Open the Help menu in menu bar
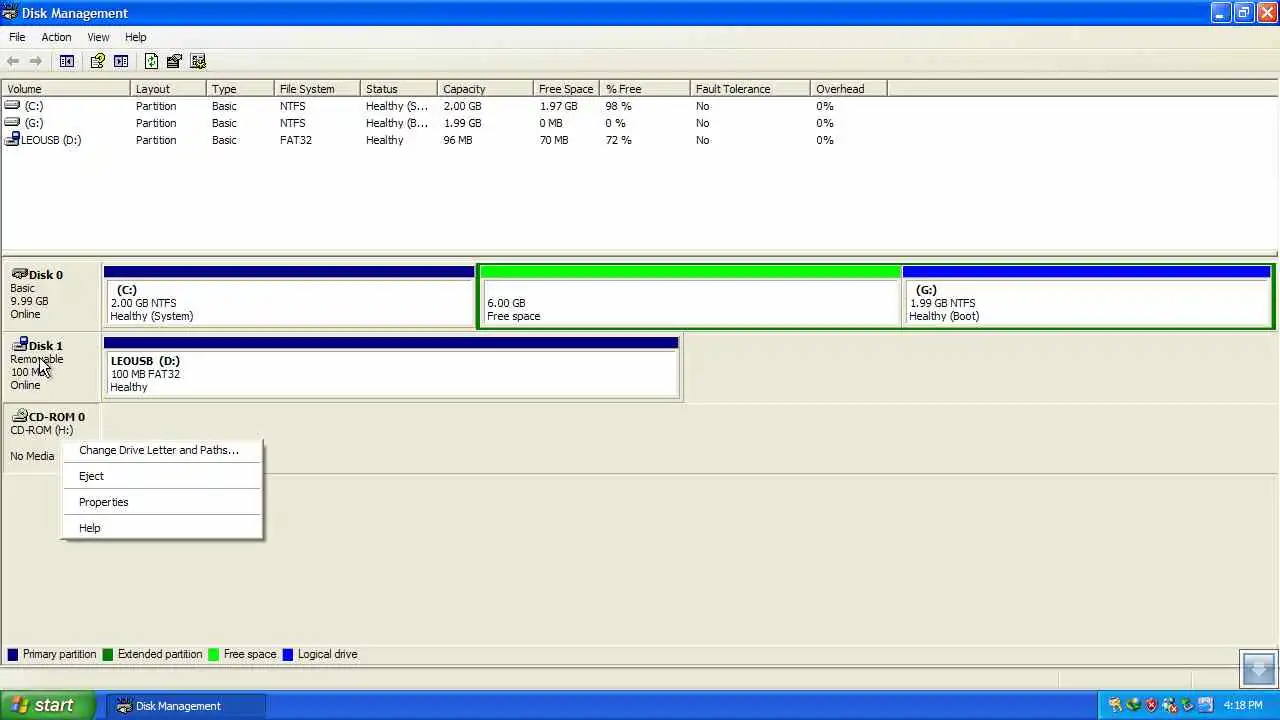The width and height of the screenshot is (1280, 720). (x=135, y=37)
